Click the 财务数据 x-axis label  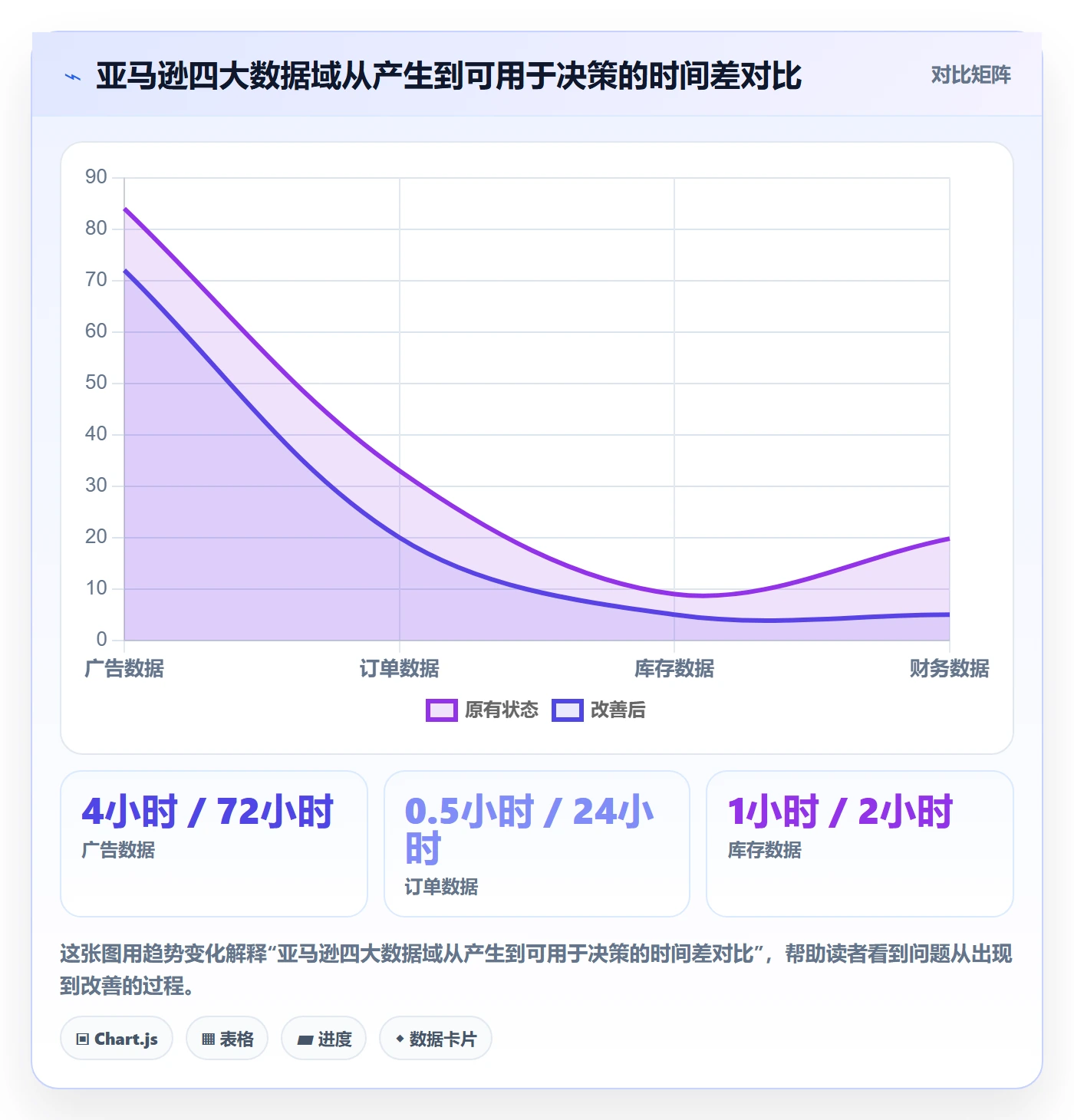(949, 668)
